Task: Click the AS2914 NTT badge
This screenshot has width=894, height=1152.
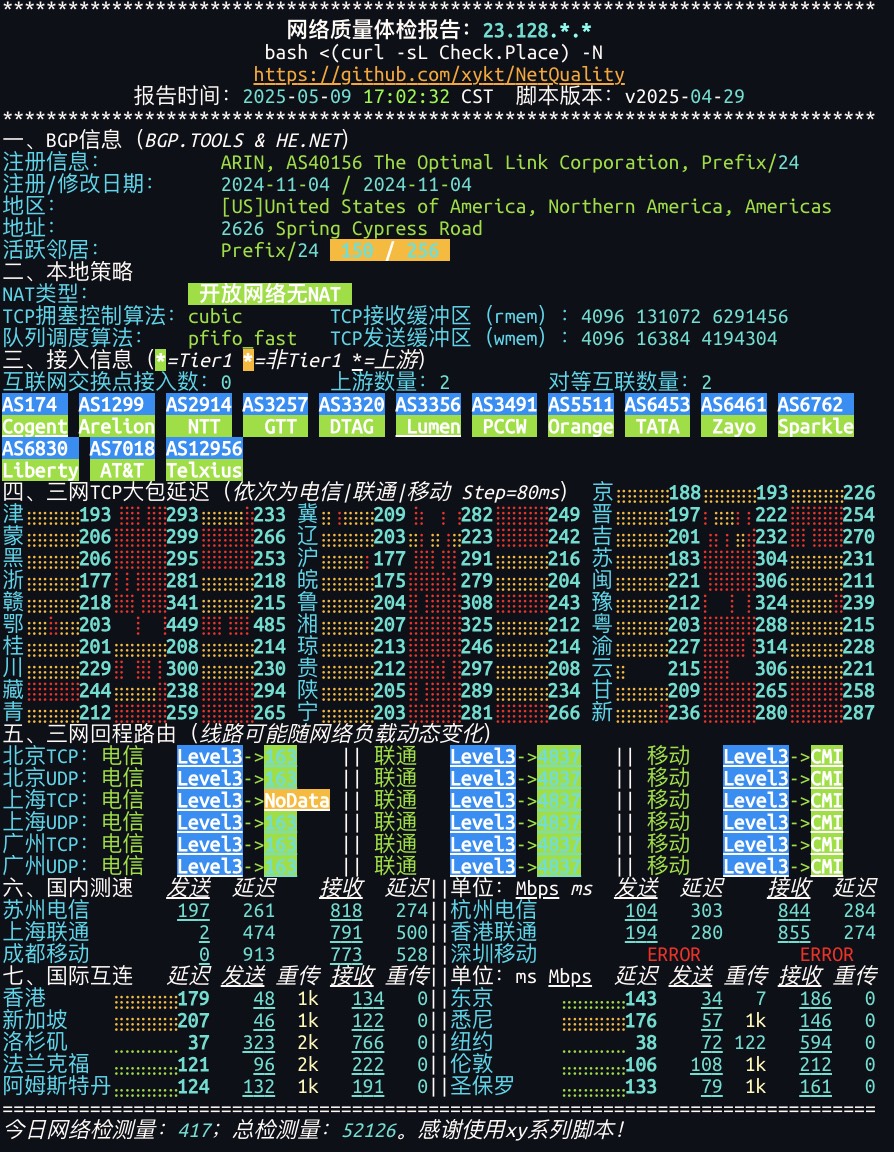Action: [198, 415]
